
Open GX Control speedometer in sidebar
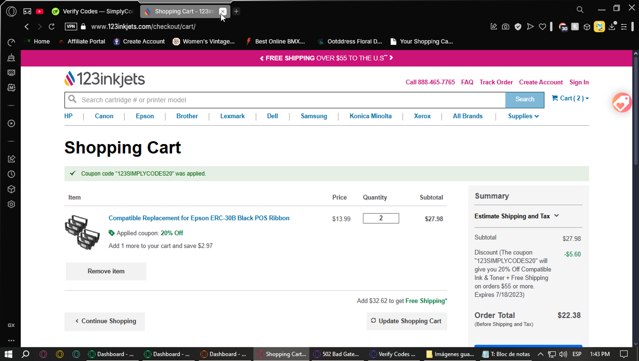[11, 42]
